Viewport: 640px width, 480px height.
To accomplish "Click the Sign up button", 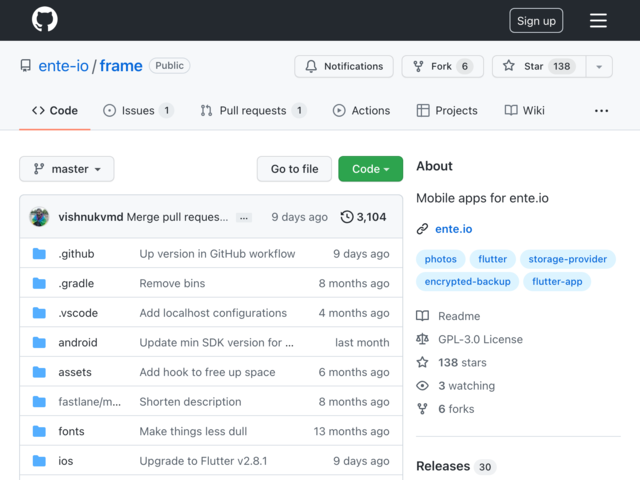I will [x=536, y=21].
